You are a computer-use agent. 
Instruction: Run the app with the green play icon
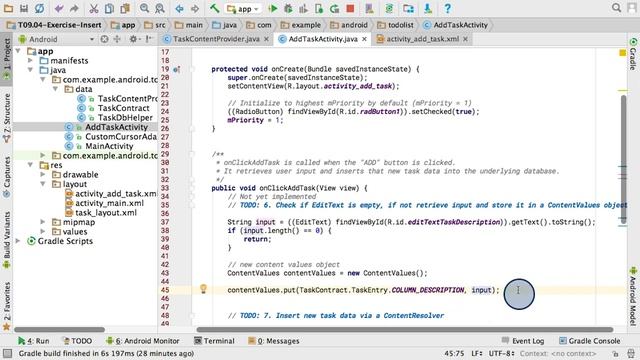pos(273,8)
